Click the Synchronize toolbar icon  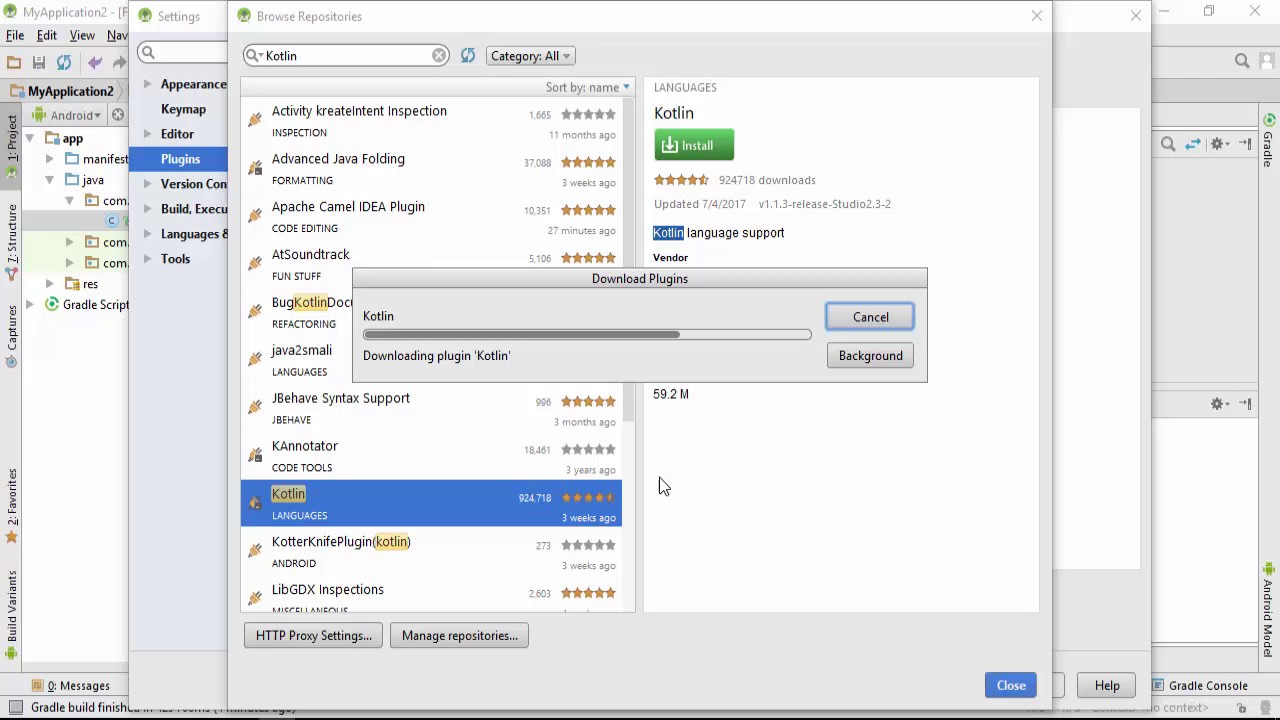point(64,62)
